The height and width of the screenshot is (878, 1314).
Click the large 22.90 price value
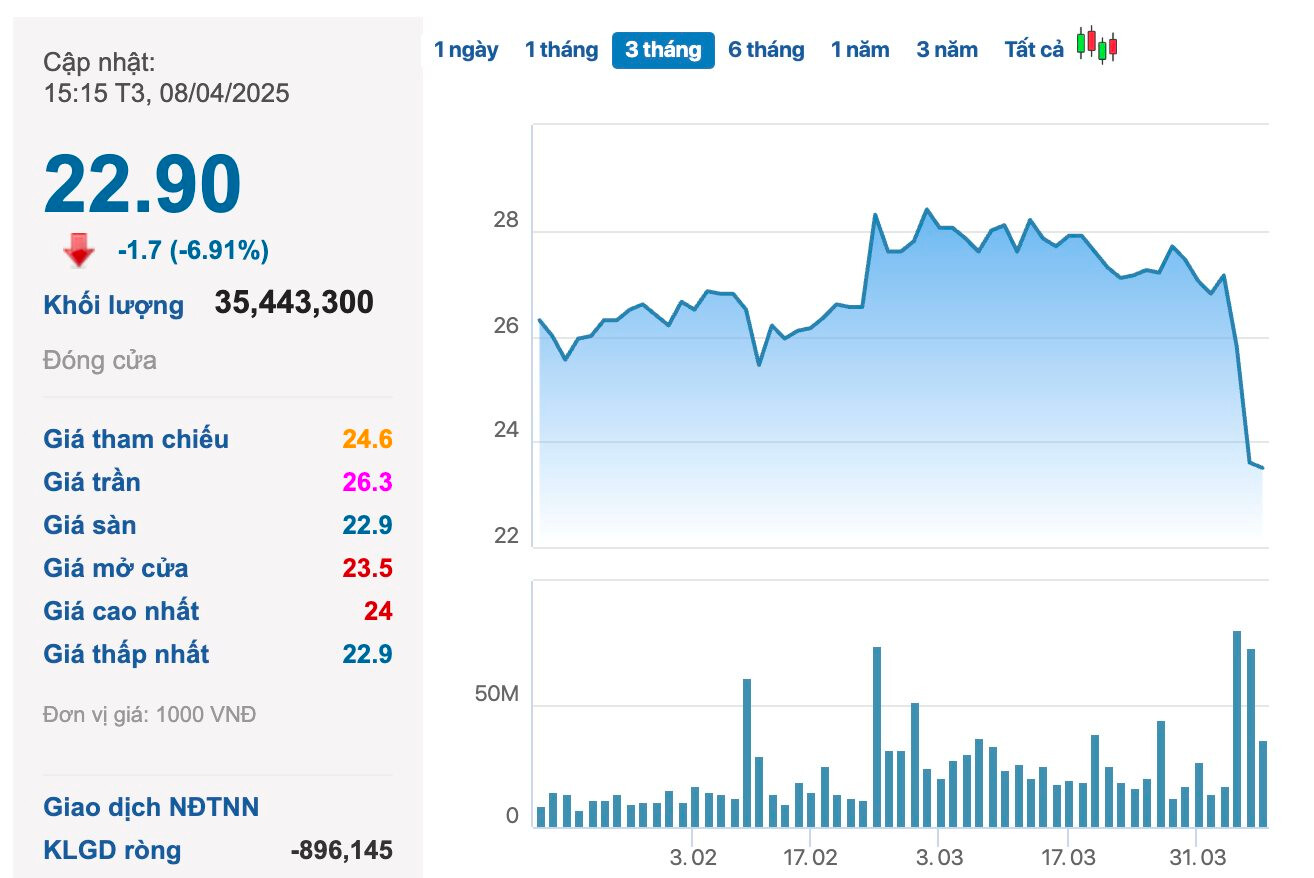[142, 184]
